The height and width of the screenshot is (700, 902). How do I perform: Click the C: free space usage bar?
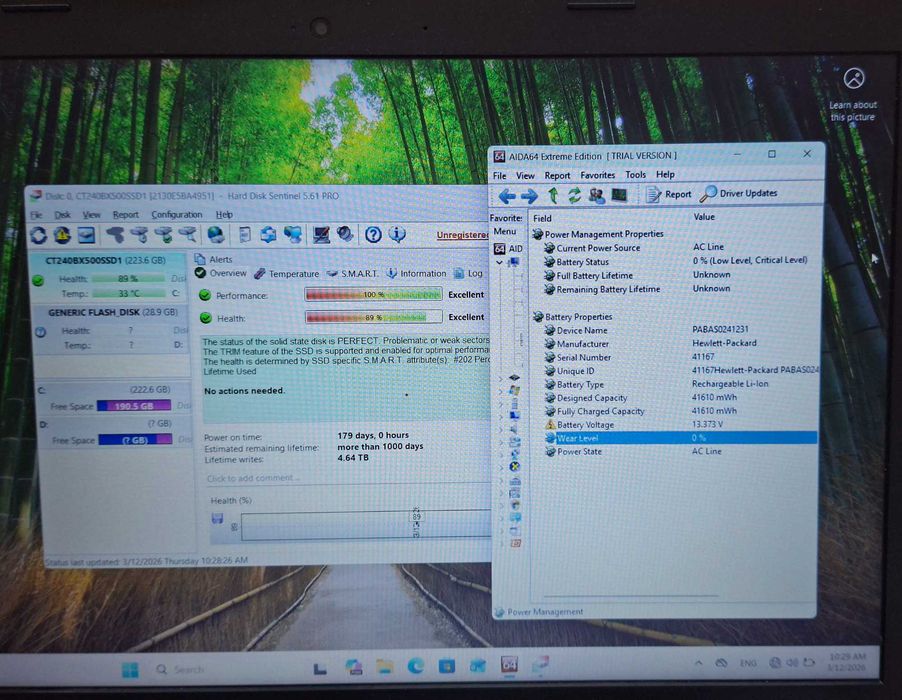(x=134, y=406)
